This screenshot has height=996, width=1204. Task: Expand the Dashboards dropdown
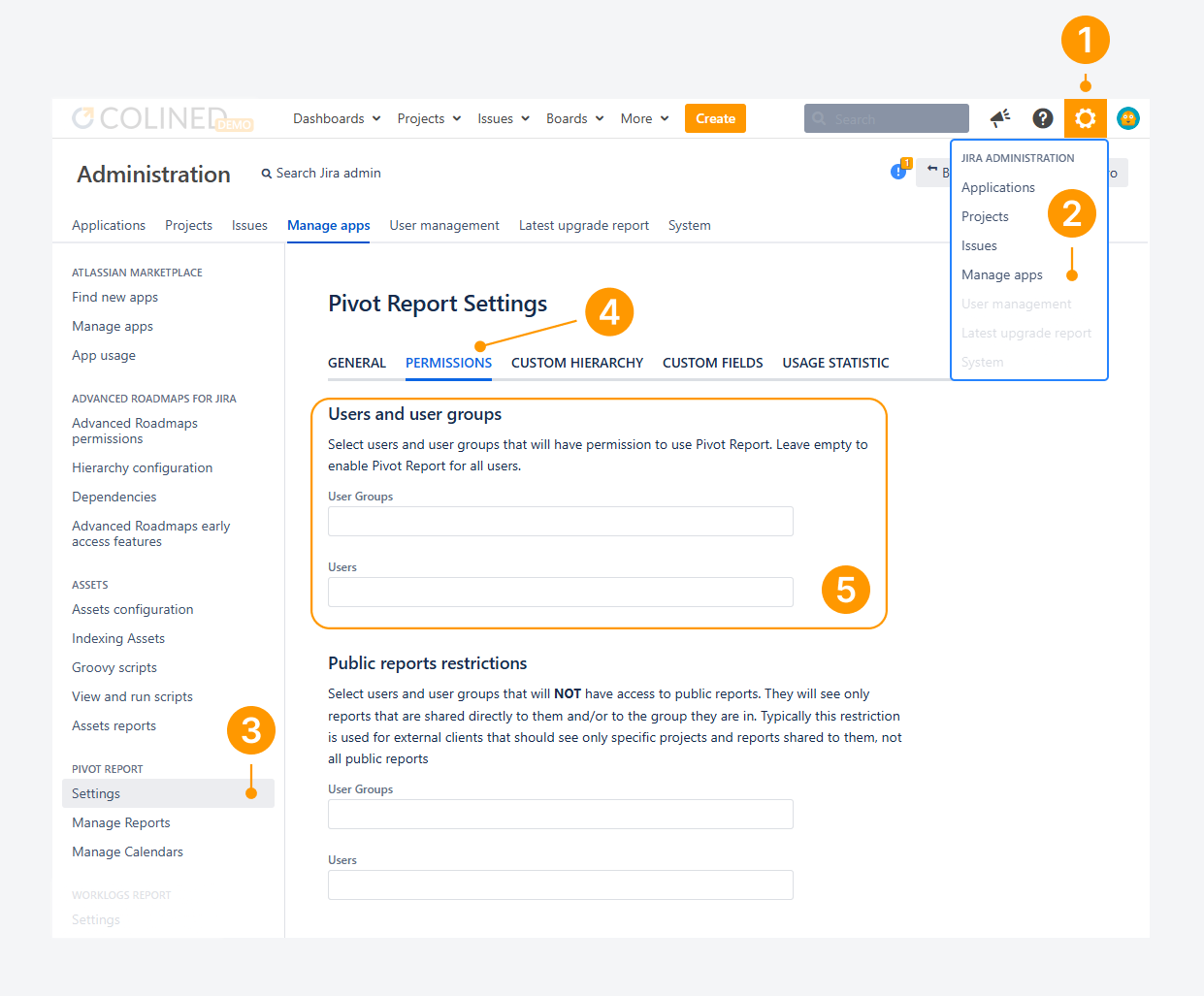coord(337,118)
